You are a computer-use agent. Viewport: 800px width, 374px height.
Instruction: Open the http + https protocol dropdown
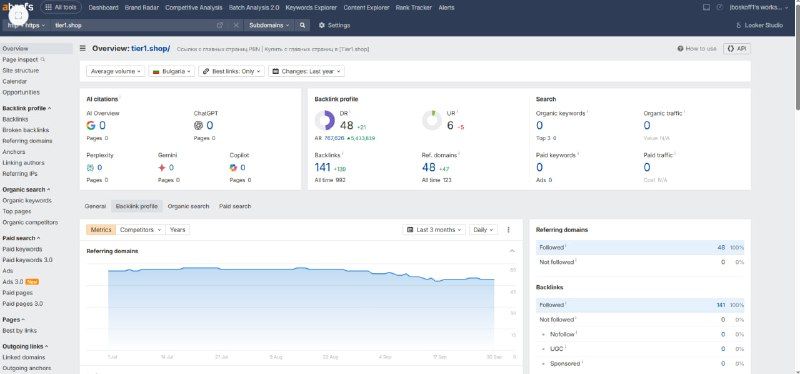(26, 25)
